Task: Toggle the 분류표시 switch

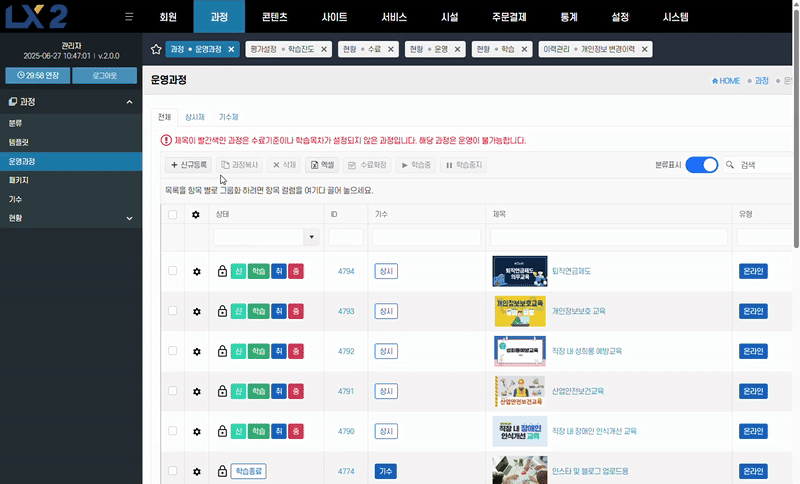Action: click(702, 165)
